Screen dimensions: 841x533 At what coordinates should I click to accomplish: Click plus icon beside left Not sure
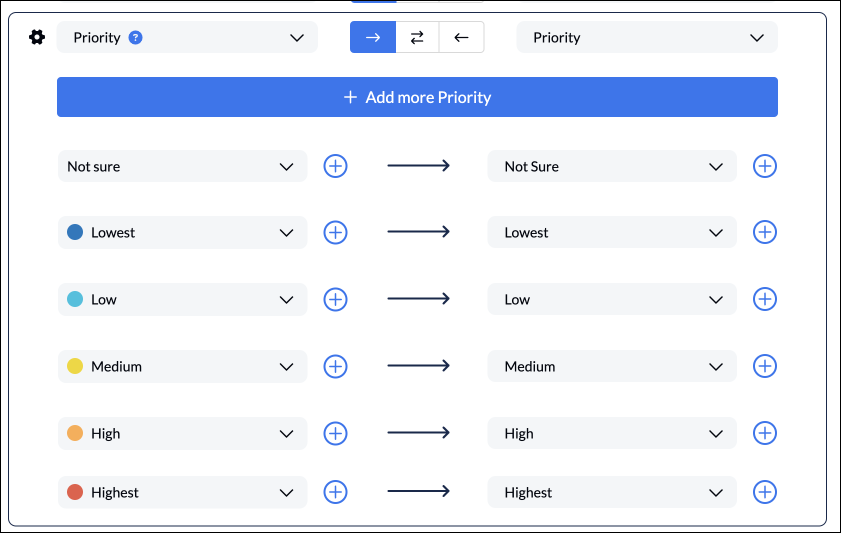coord(335,166)
